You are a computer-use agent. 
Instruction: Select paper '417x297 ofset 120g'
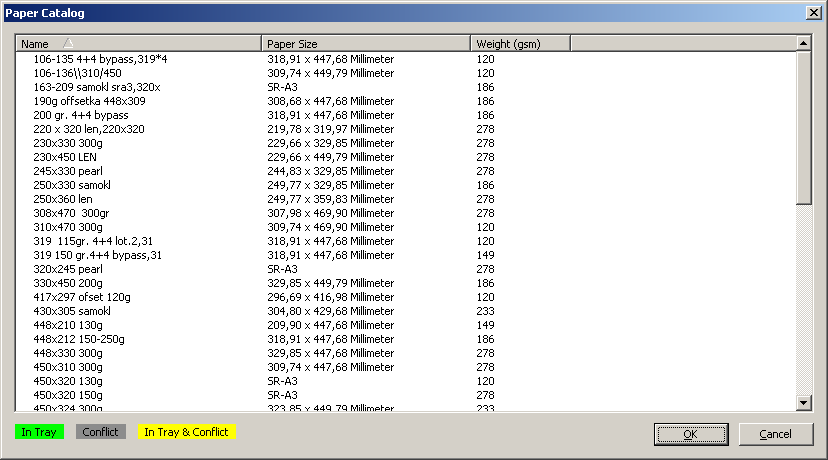(82, 297)
